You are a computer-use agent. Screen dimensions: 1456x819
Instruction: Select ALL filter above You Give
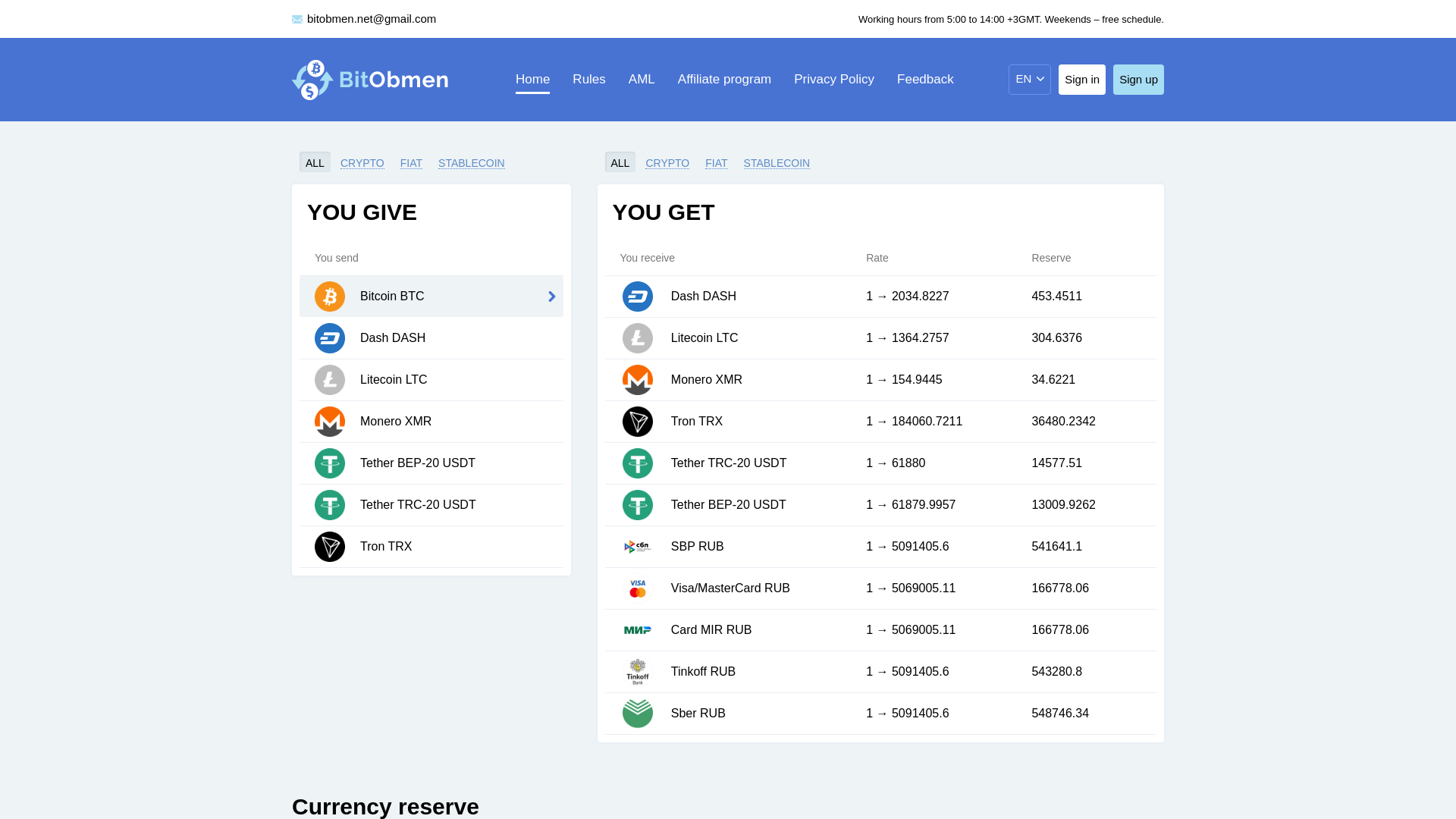[315, 162]
